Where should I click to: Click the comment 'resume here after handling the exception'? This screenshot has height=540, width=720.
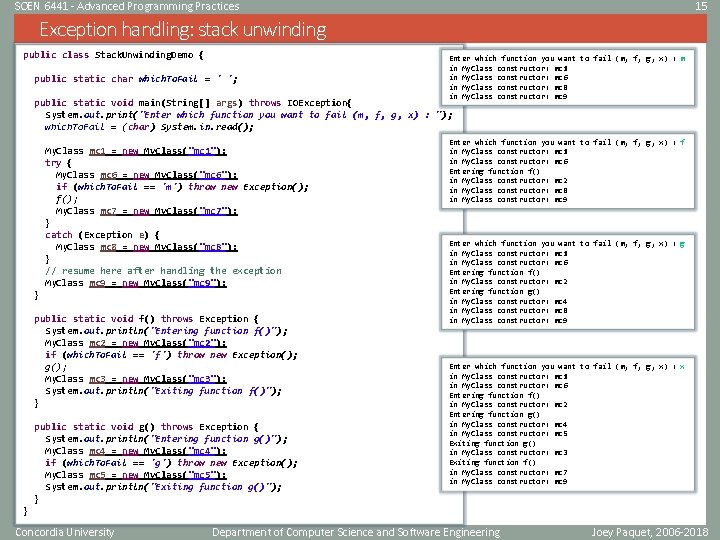(x=163, y=271)
